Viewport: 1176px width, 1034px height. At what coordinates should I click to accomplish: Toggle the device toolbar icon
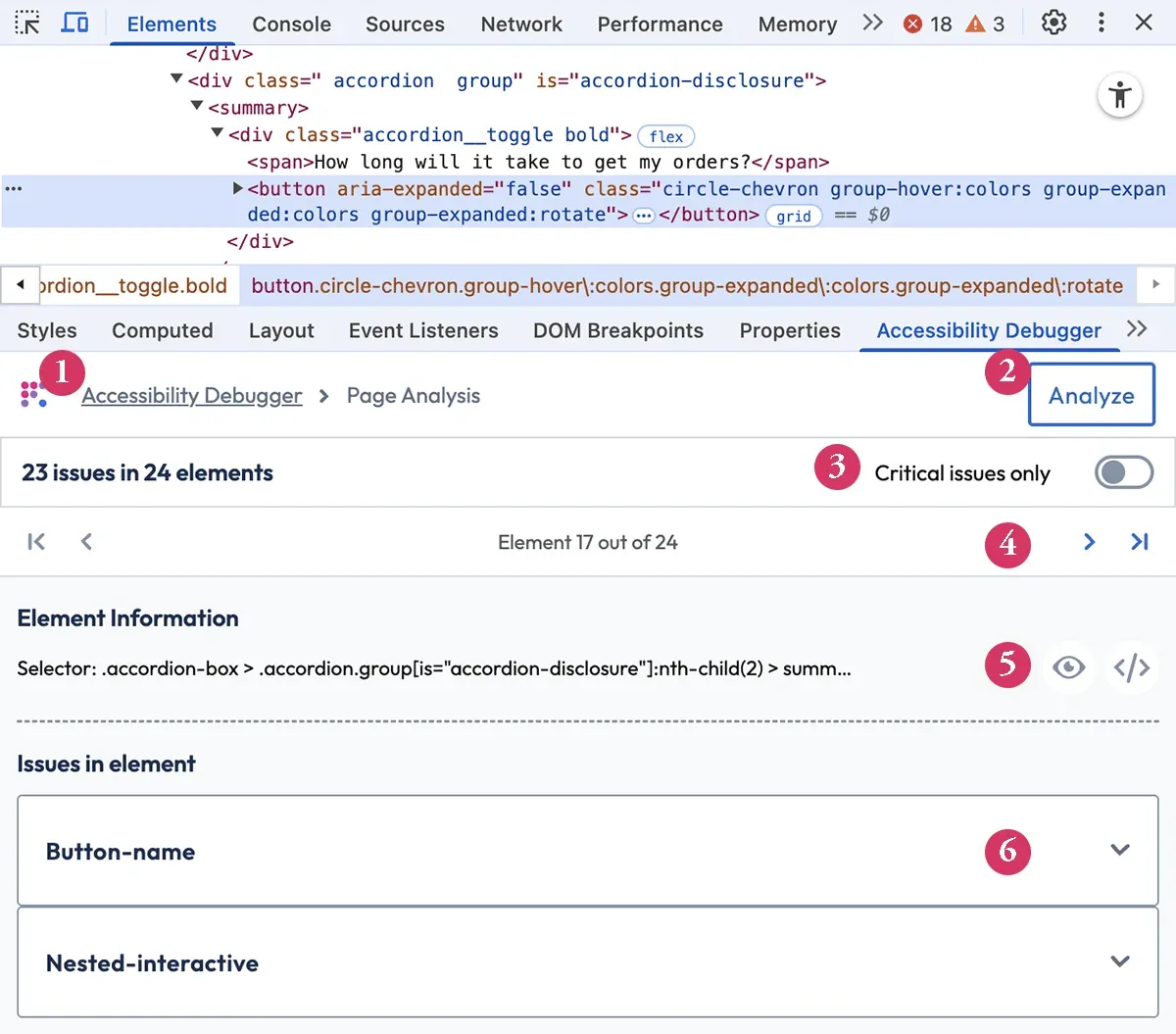pyautogui.click(x=74, y=23)
